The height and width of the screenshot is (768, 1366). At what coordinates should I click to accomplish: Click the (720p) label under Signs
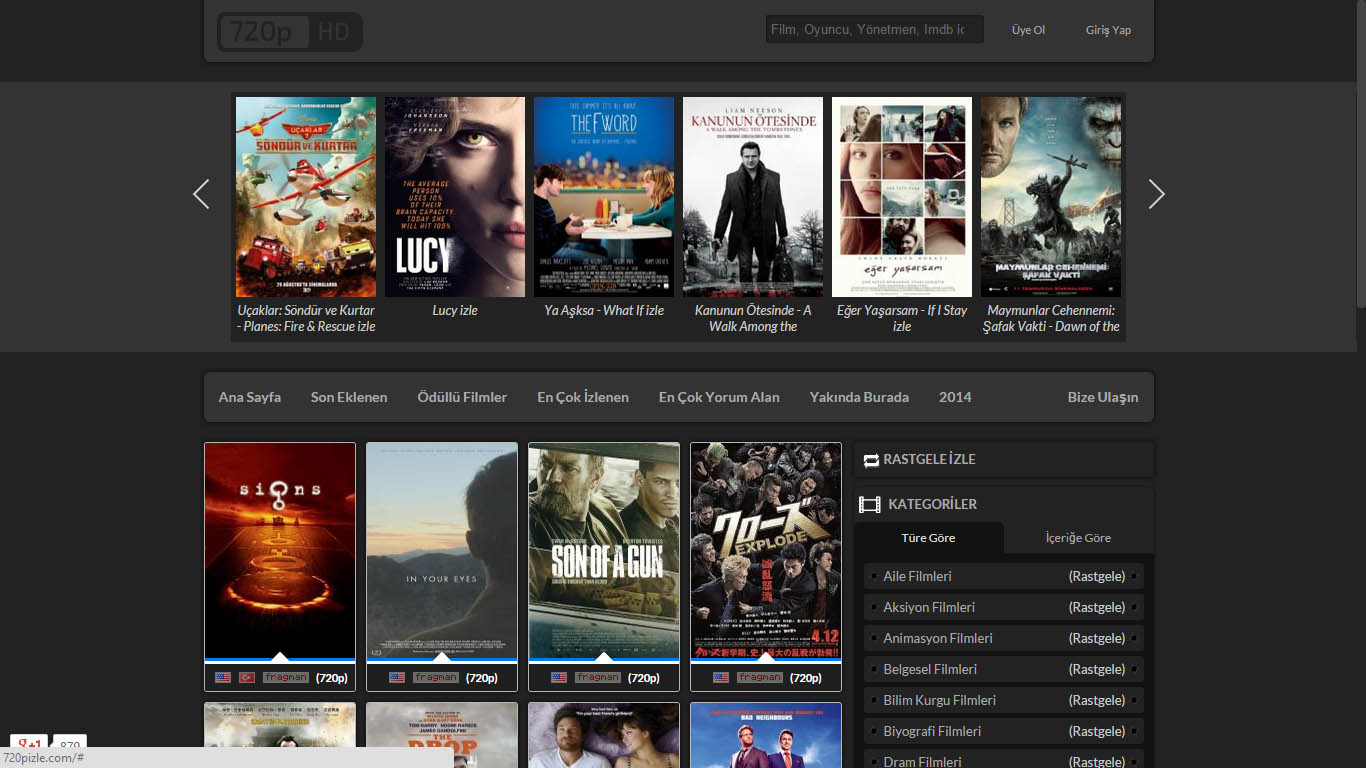coord(332,678)
